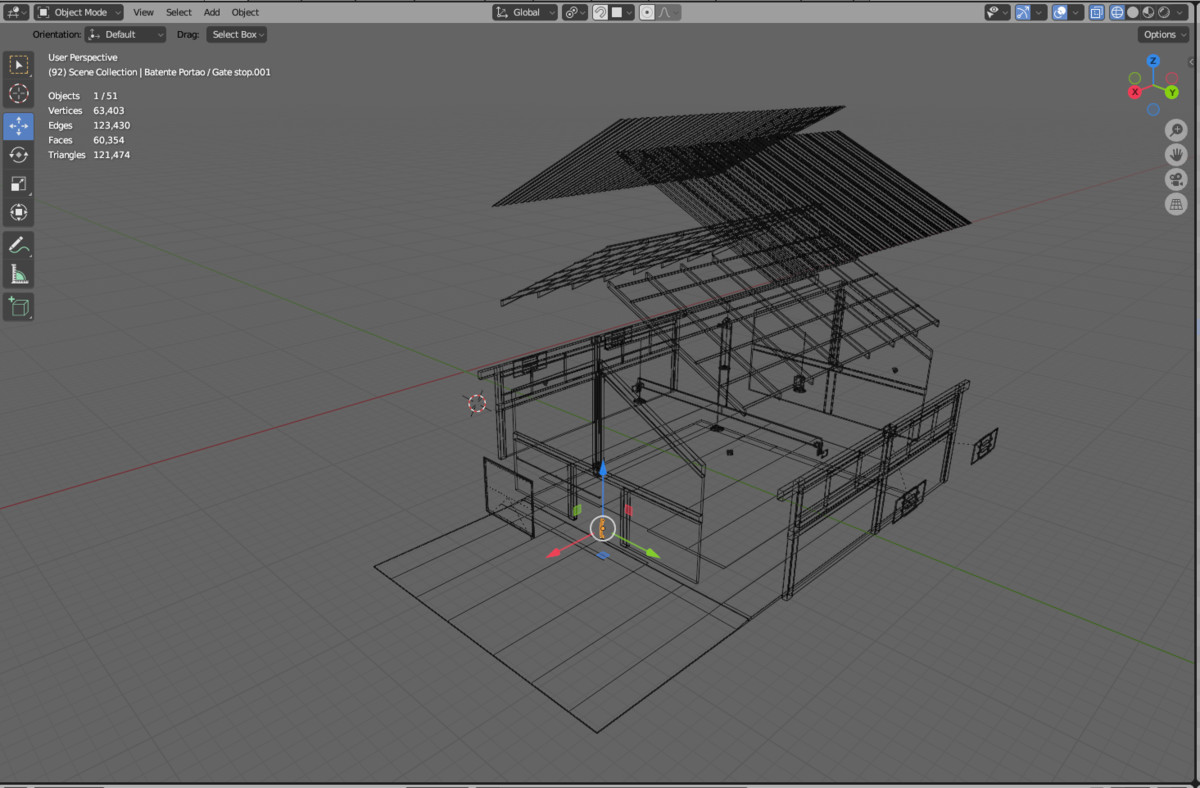The image size is (1200, 788).
Task: Switch to solid viewport shading
Action: tap(1133, 12)
